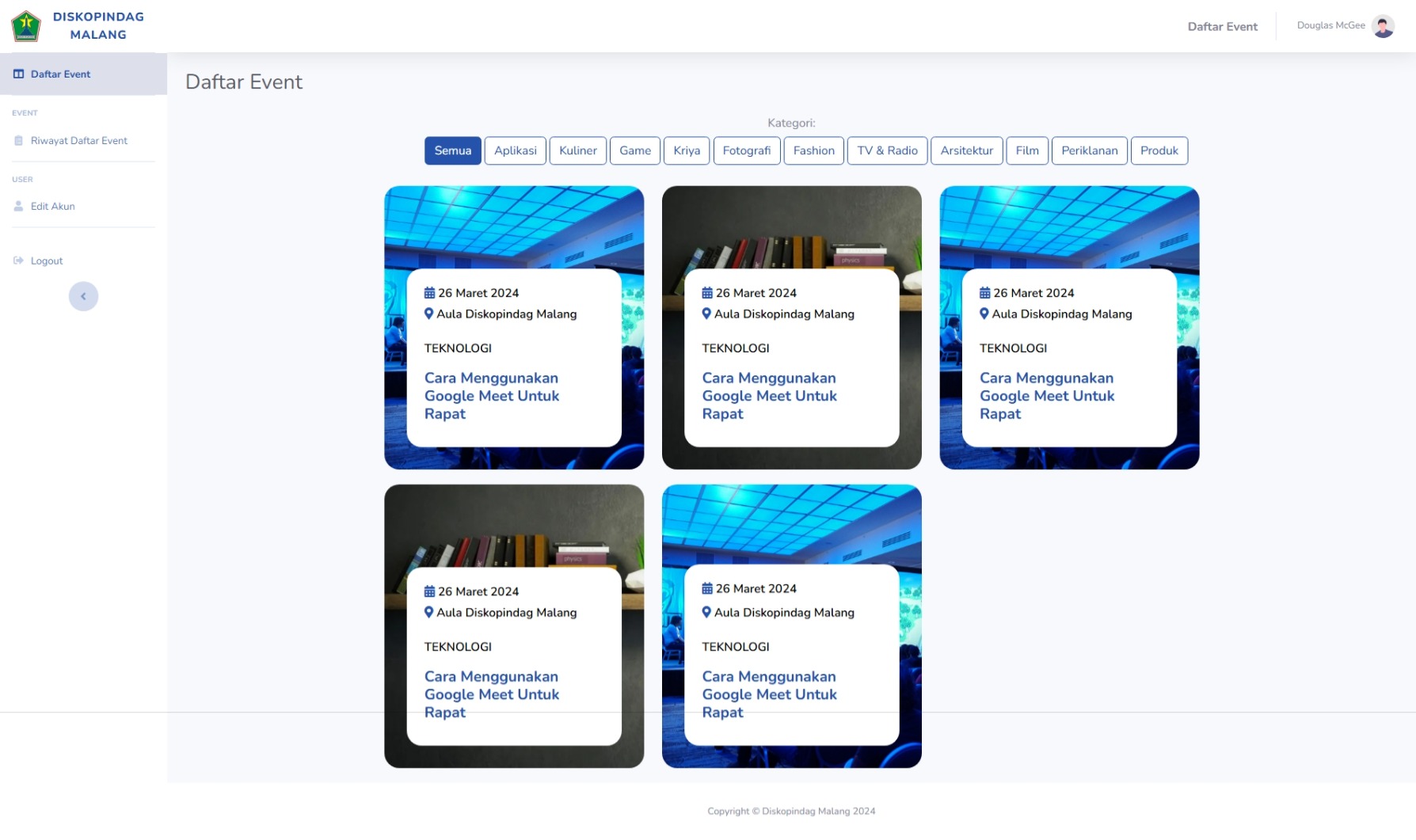
Task: Click the location pin in the top-left event card
Action: [x=429, y=314]
